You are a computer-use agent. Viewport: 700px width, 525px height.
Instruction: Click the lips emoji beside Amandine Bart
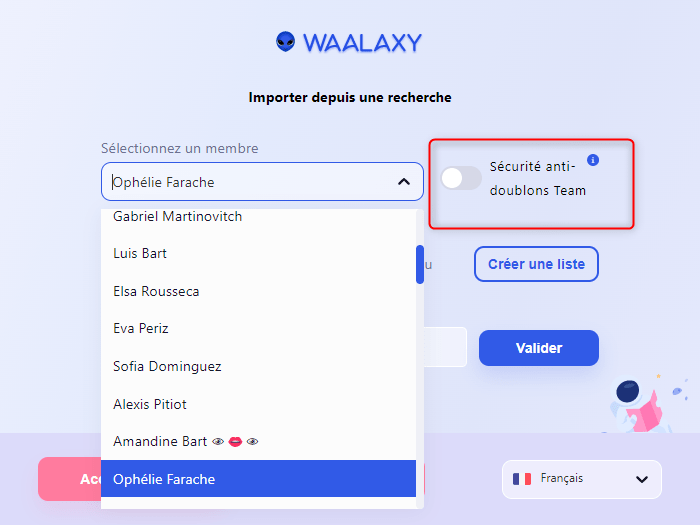coord(235,442)
